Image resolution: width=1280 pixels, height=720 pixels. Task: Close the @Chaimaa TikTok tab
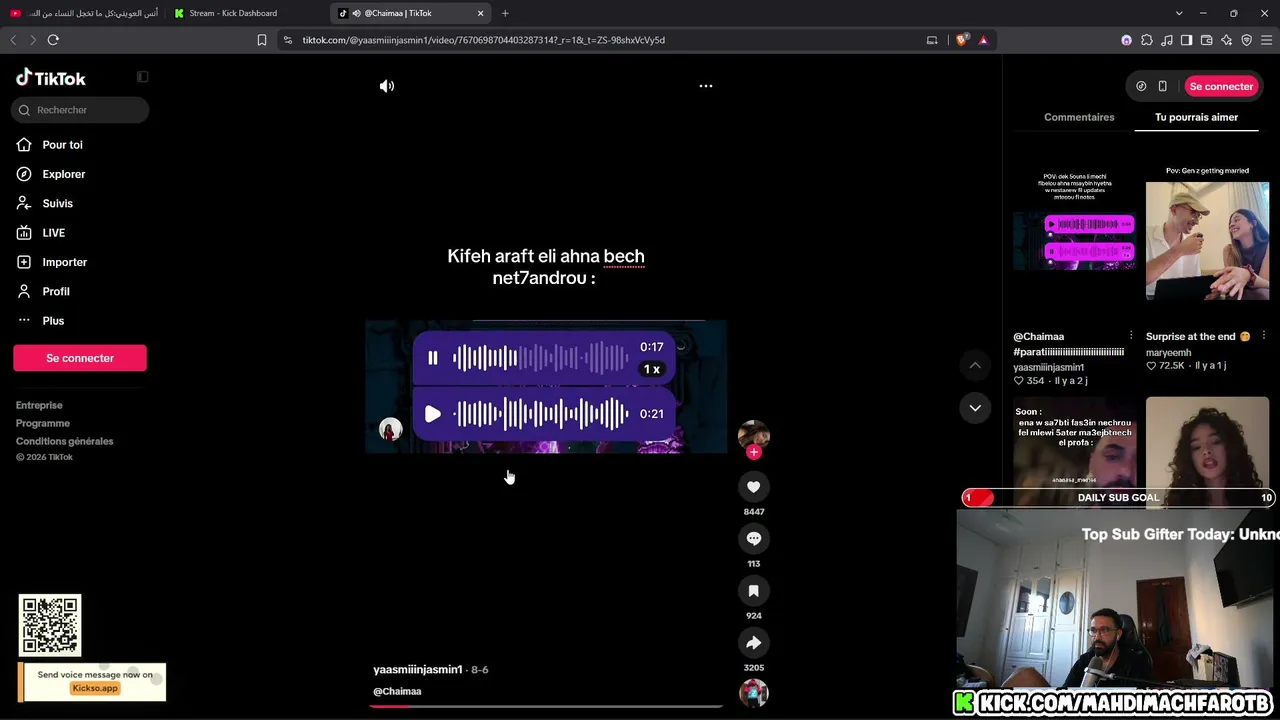click(480, 13)
